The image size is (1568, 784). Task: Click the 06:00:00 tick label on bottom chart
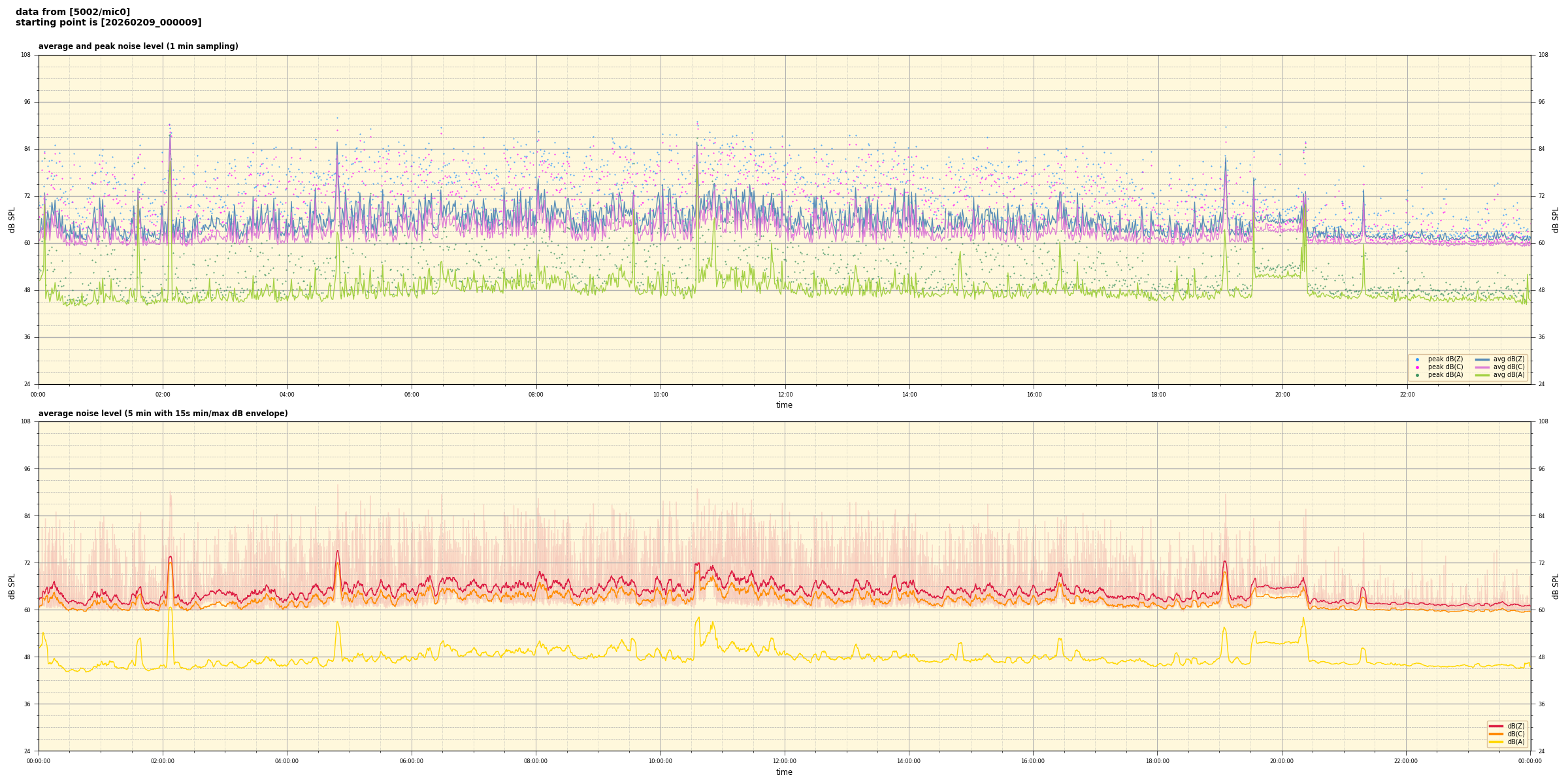[411, 761]
